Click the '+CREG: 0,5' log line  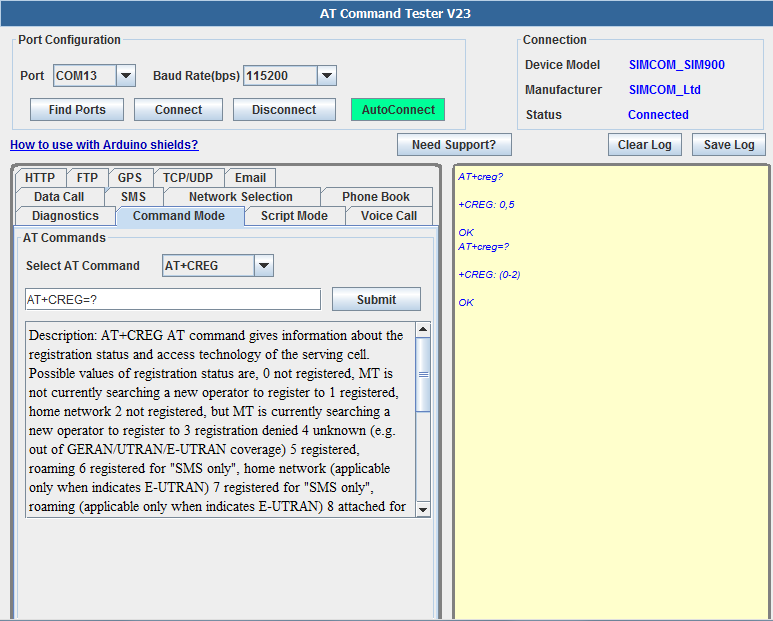pyautogui.click(x=486, y=205)
